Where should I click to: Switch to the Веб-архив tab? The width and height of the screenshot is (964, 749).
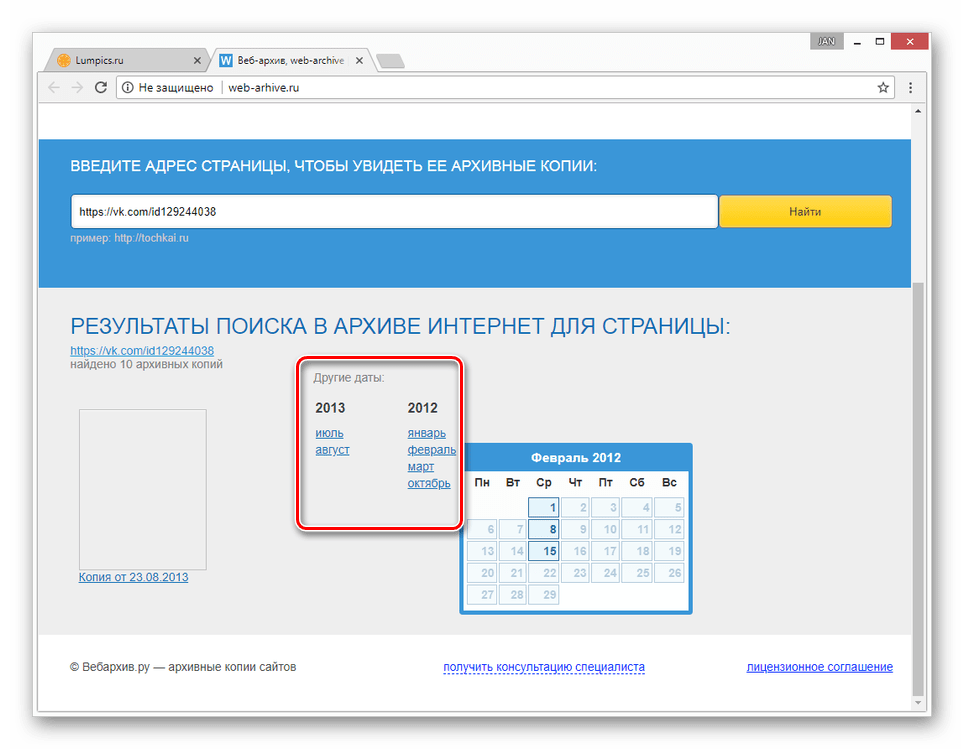coord(290,61)
